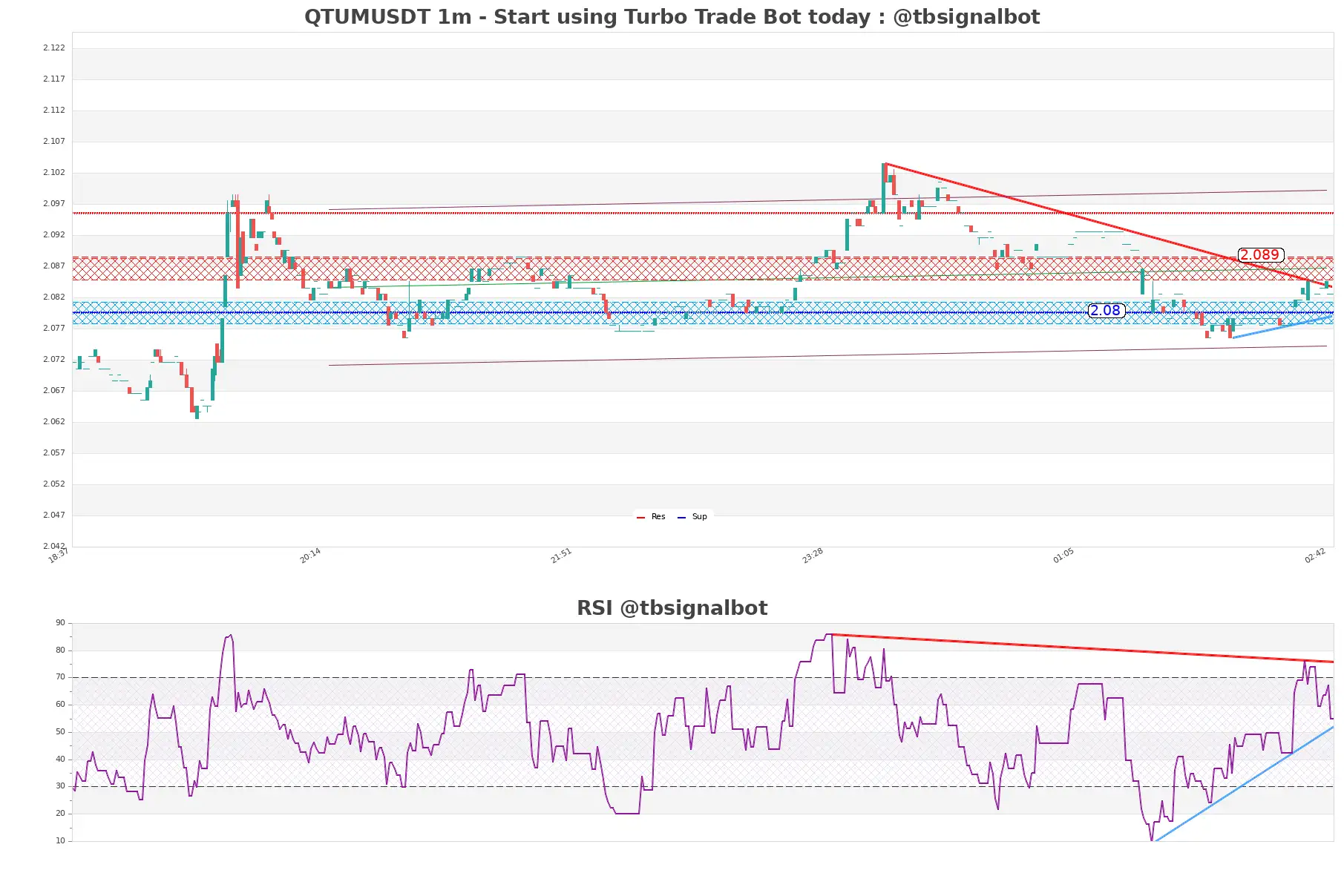Click the 02:42 time axis label
The width and height of the screenshot is (1344, 896).
[1315, 556]
